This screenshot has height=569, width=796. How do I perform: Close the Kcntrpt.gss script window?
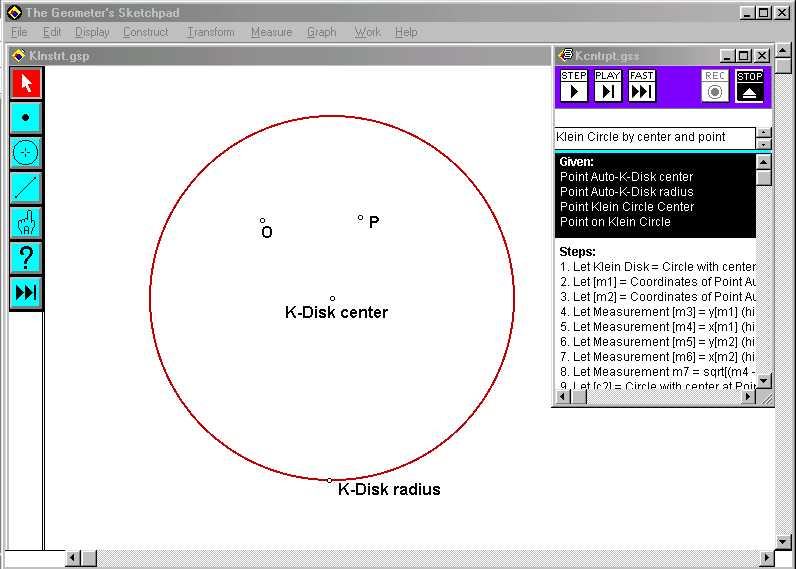pyautogui.click(x=762, y=56)
